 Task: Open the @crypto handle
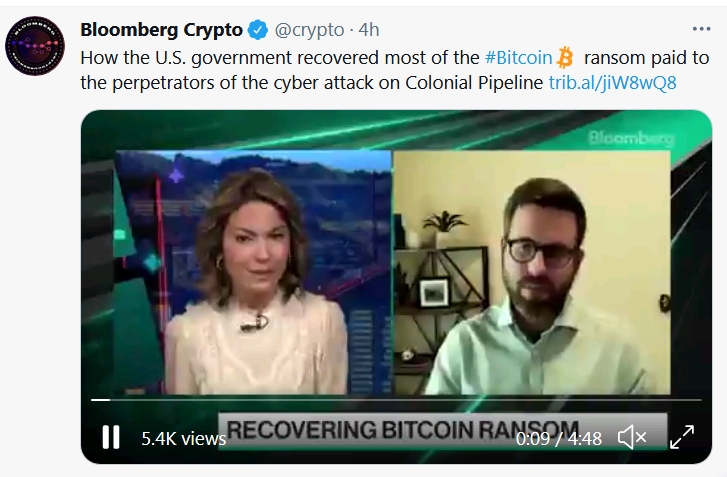[309, 30]
